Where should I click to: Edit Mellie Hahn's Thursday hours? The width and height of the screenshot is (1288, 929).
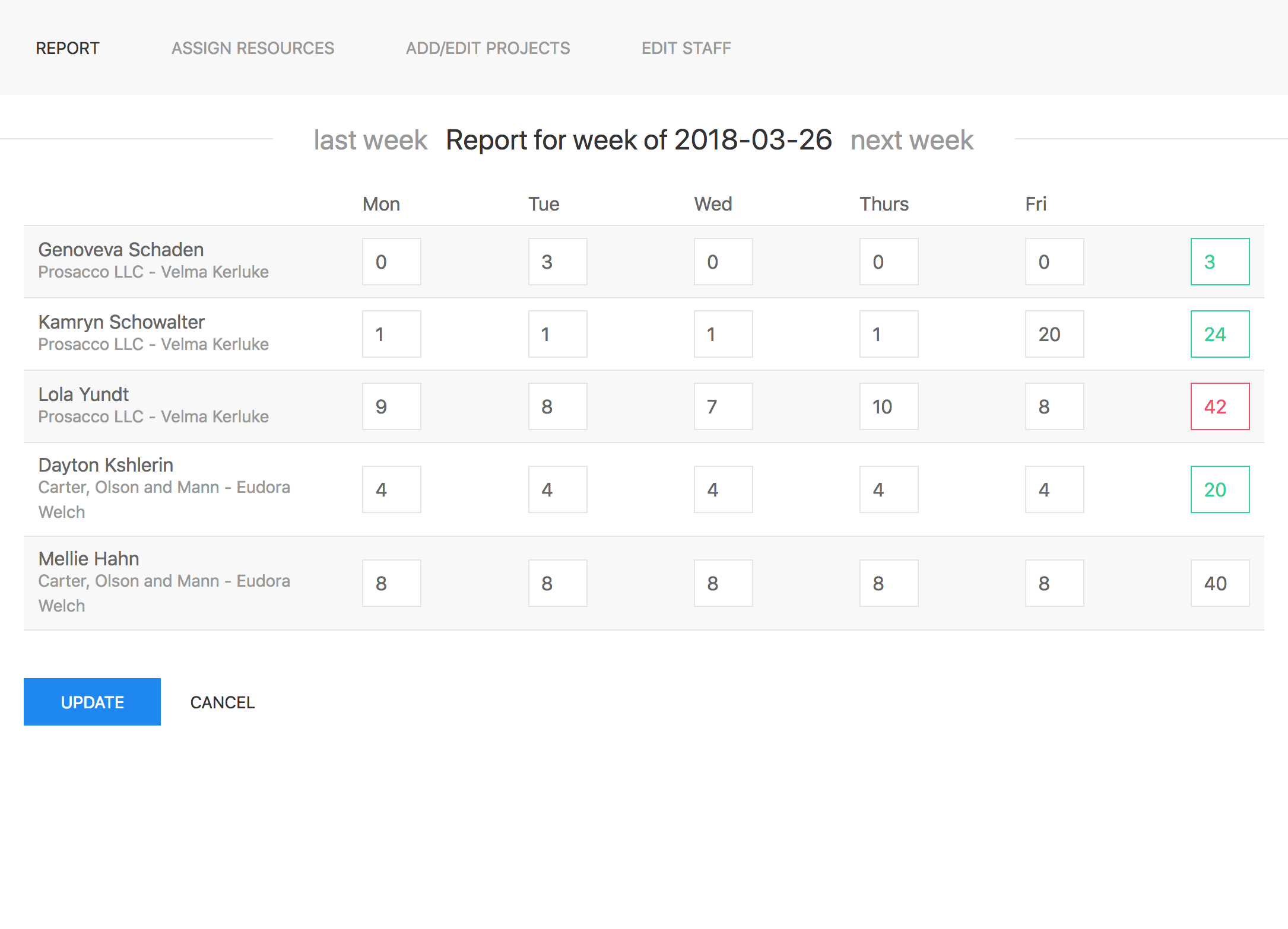[889, 583]
